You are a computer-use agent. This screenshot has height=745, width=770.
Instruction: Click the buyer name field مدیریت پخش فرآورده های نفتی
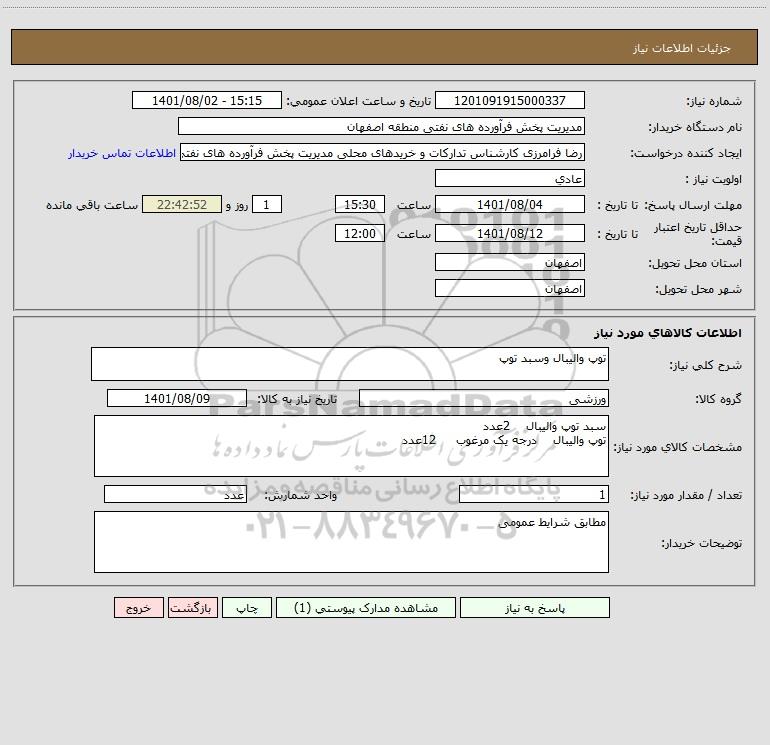pyautogui.click(x=381, y=126)
